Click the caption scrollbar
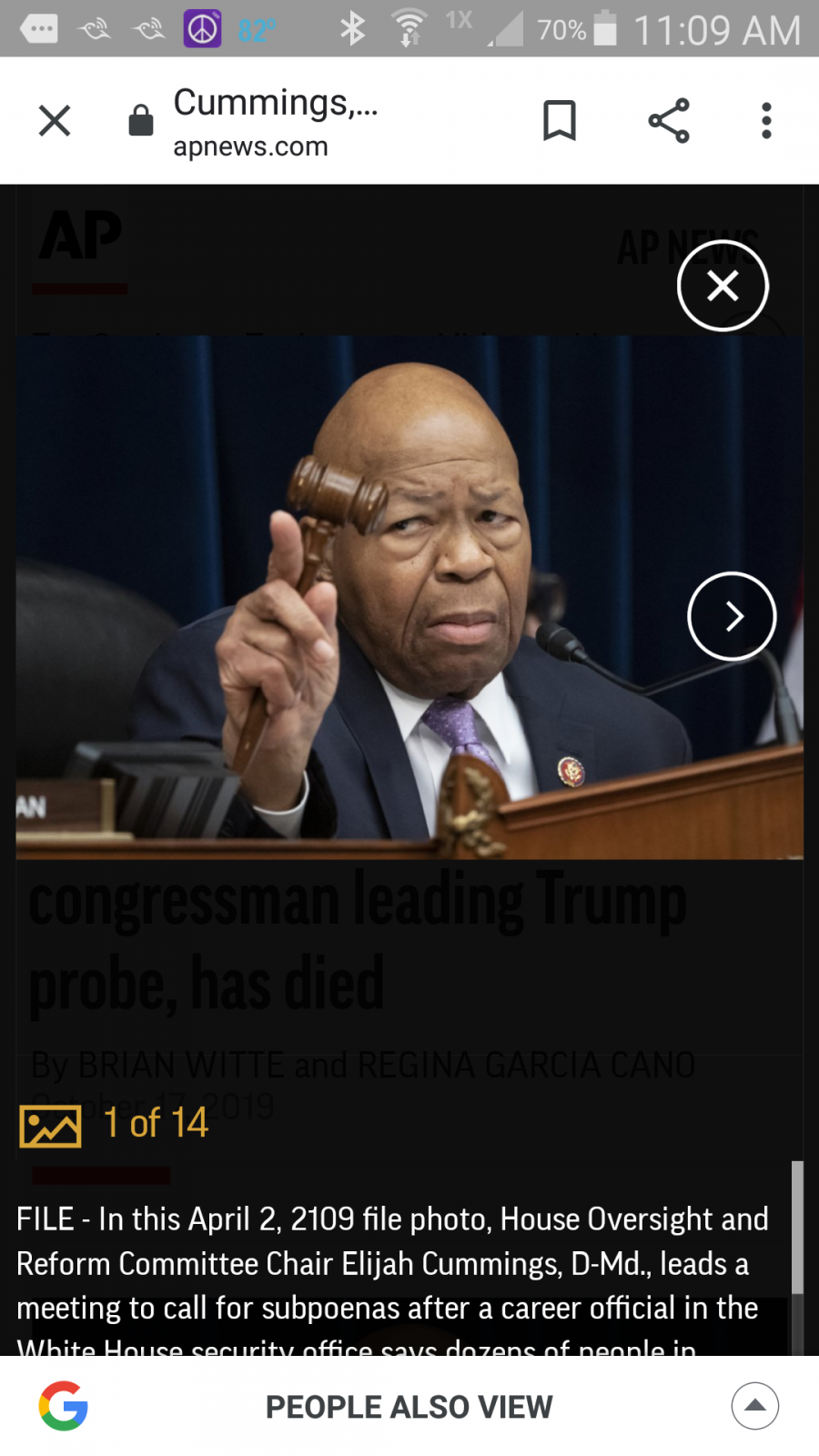 (797, 1226)
